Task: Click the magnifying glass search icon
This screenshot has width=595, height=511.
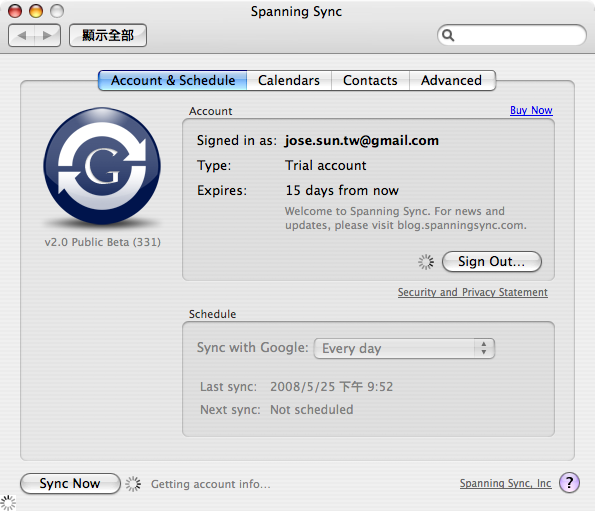Action: click(x=448, y=35)
